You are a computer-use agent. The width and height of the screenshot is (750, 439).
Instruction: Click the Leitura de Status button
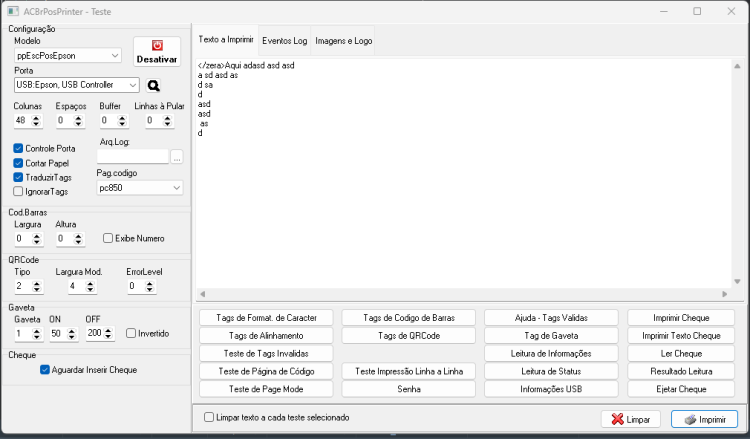pos(551,371)
